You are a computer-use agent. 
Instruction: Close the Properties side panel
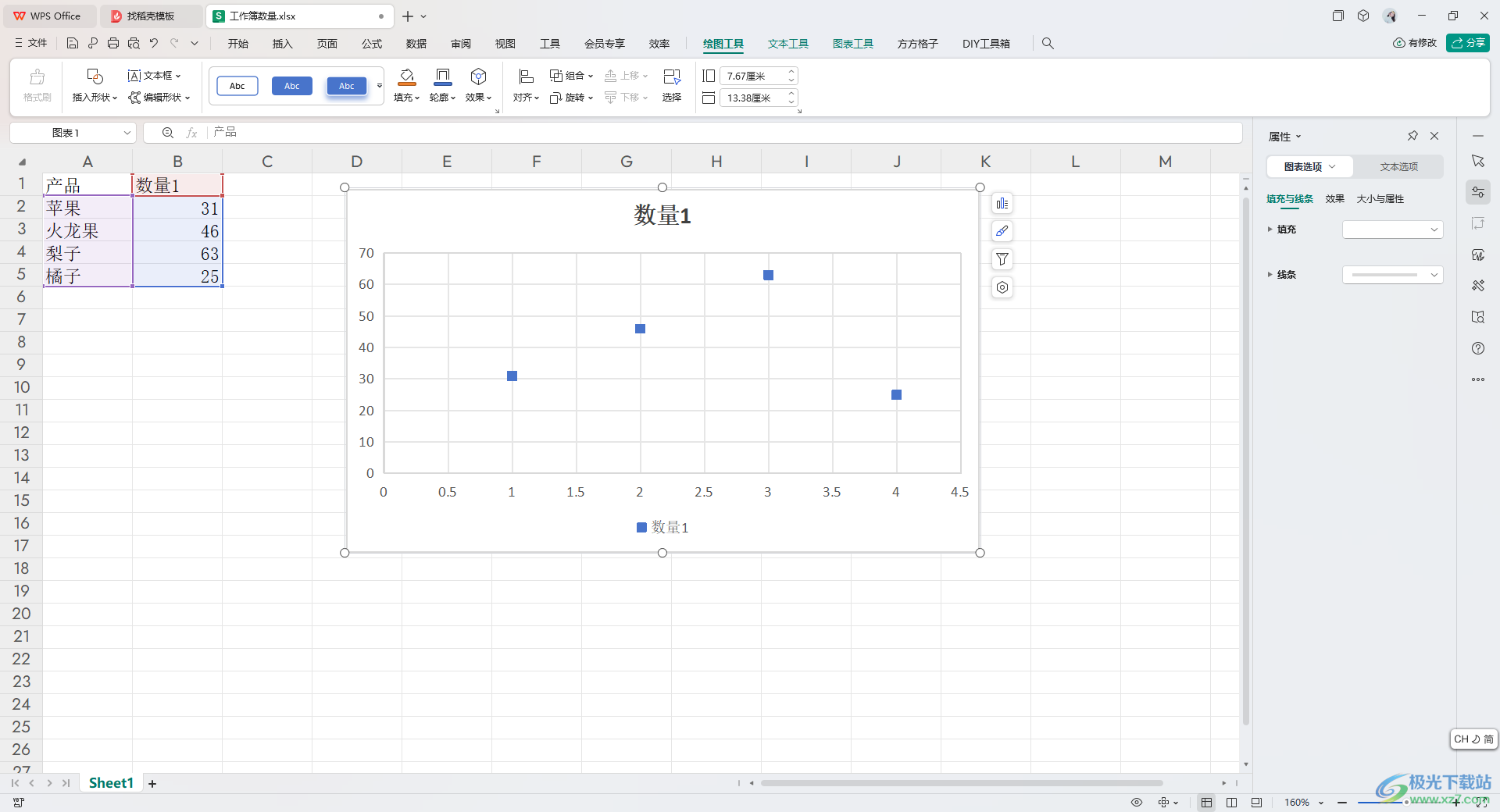pos(1434,136)
